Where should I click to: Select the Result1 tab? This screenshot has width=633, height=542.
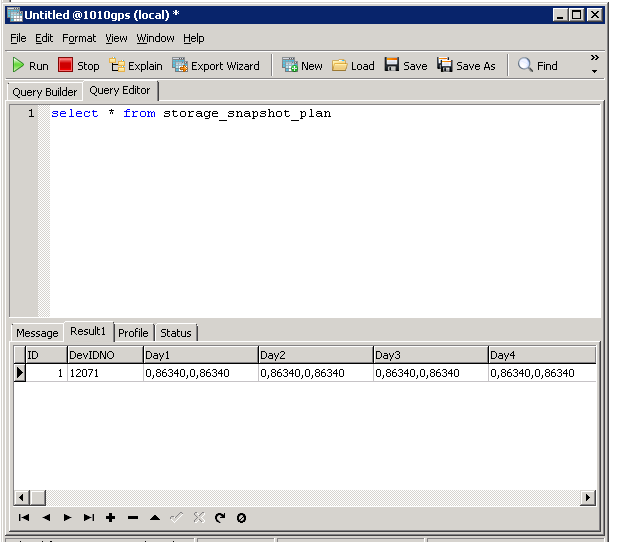(88, 331)
